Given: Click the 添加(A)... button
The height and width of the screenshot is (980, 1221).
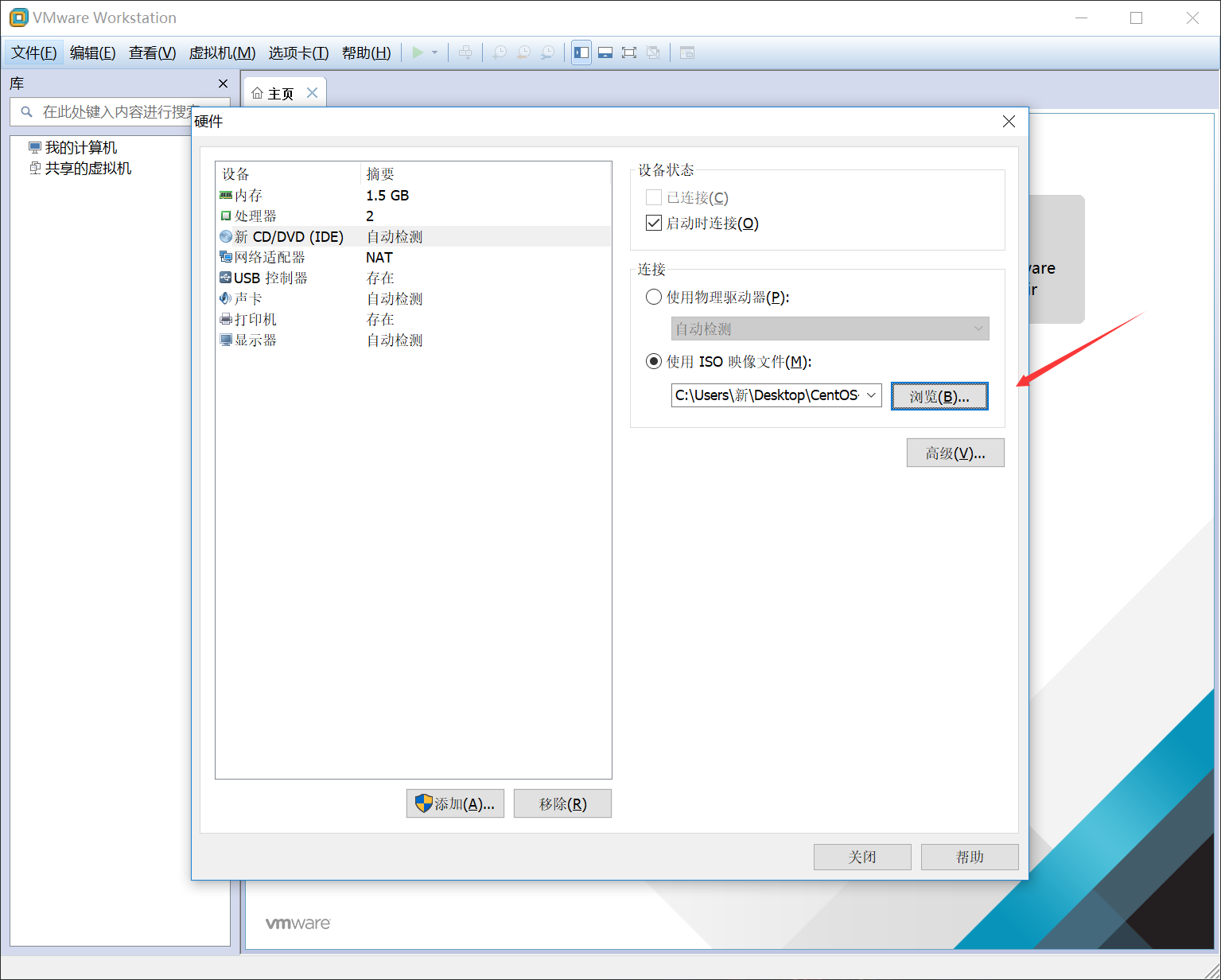Looking at the screenshot, I should pos(455,803).
